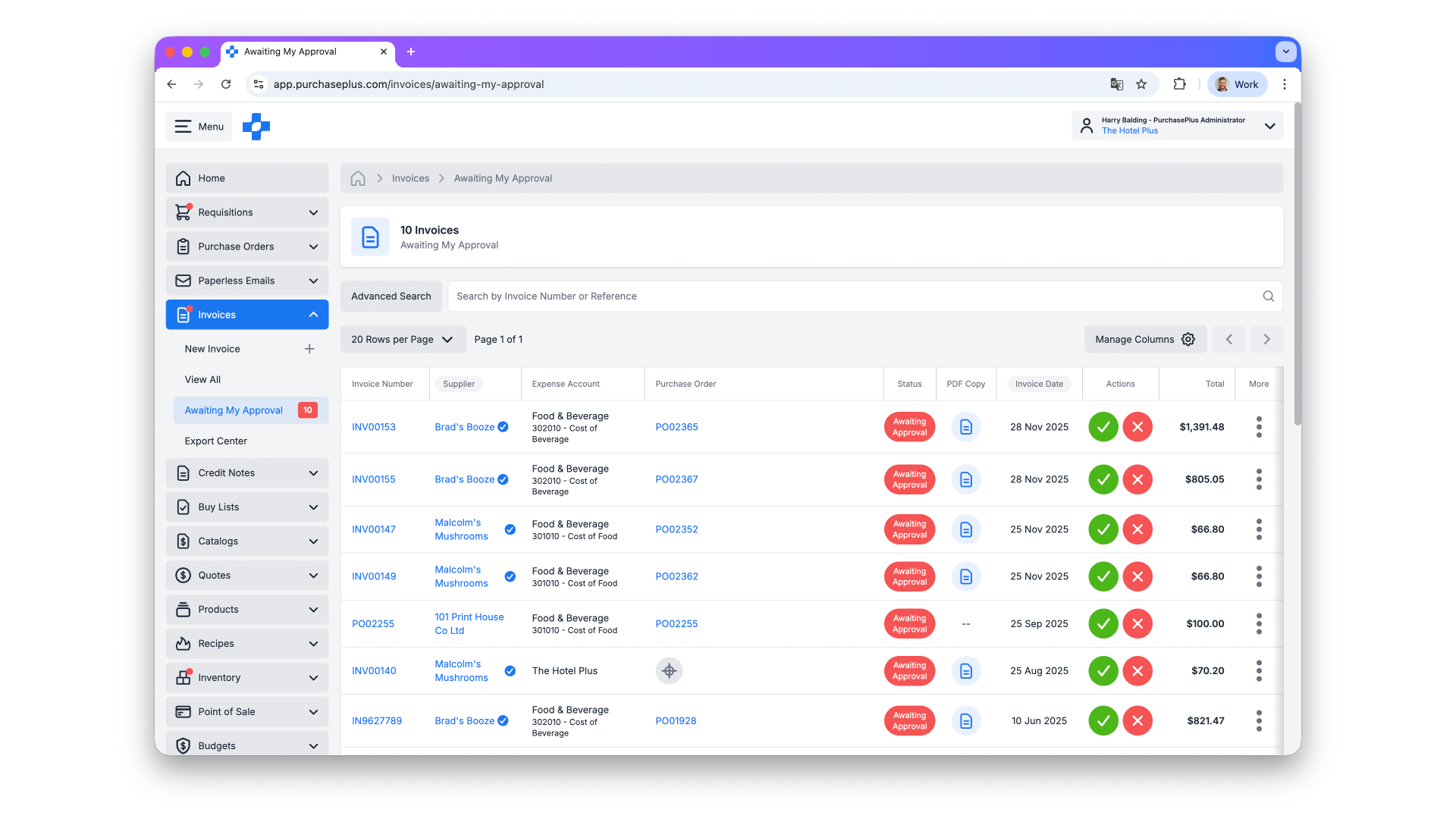The image size is (1456, 819).
Task: Open more options for invoice INV00149
Action: (1259, 576)
